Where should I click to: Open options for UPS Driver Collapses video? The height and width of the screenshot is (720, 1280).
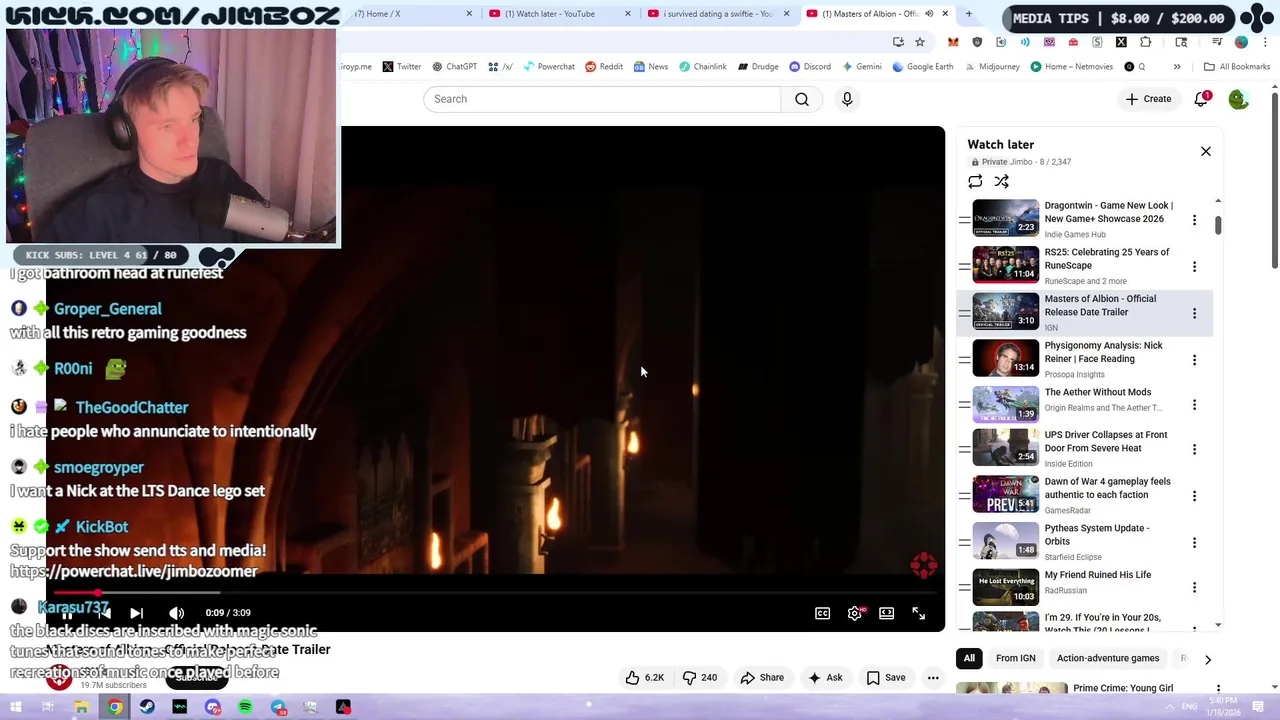click(x=1194, y=449)
